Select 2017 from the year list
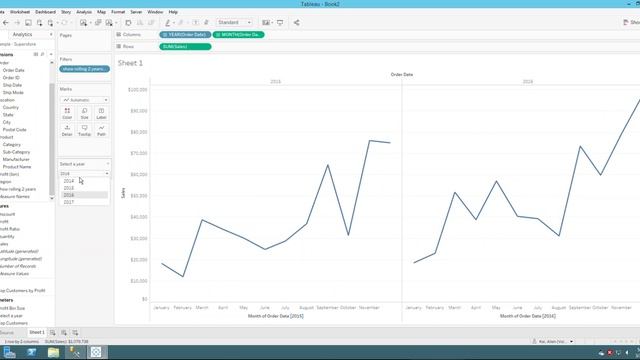The width and height of the screenshot is (640, 360). click(x=84, y=202)
